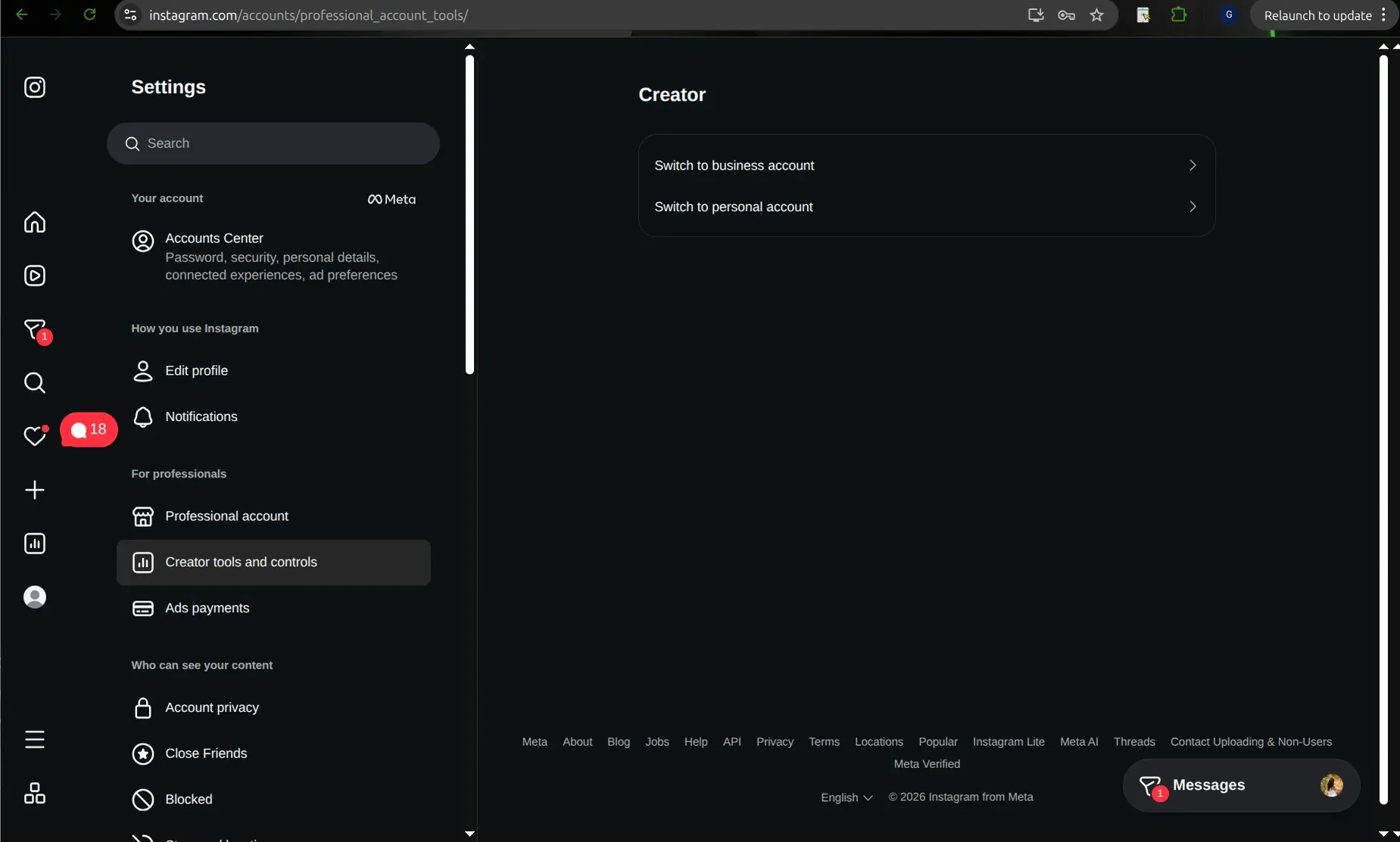Open the Search magnifier in sidebar
This screenshot has height=842, width=1400.
pos(35,383)
